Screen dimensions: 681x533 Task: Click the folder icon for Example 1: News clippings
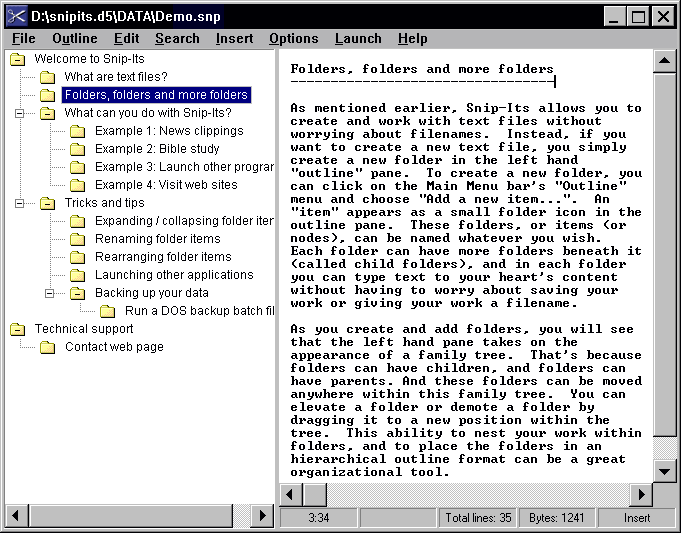click(77, 131)
